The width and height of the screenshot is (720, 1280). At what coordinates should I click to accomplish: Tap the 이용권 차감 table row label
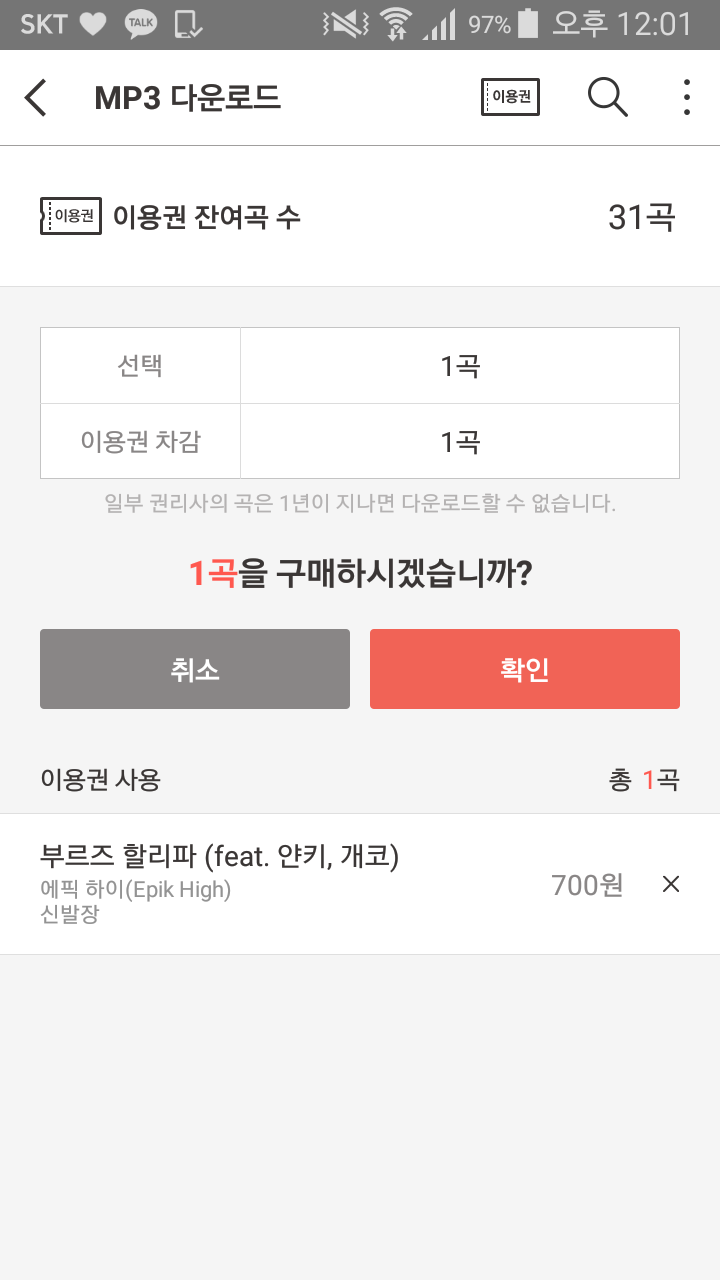point(140,441)
